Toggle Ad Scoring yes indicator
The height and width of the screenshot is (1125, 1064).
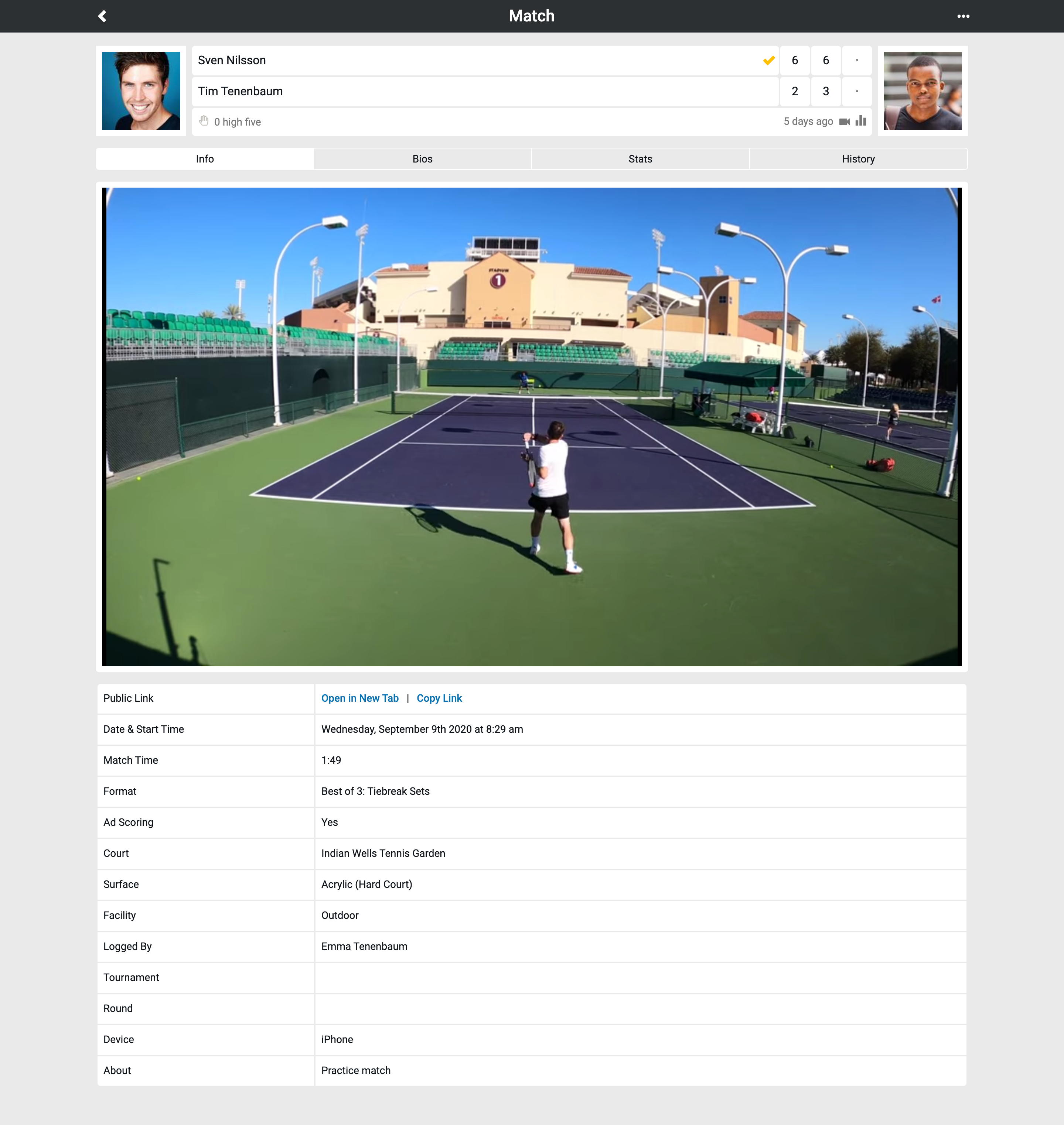tap(329, 822)
